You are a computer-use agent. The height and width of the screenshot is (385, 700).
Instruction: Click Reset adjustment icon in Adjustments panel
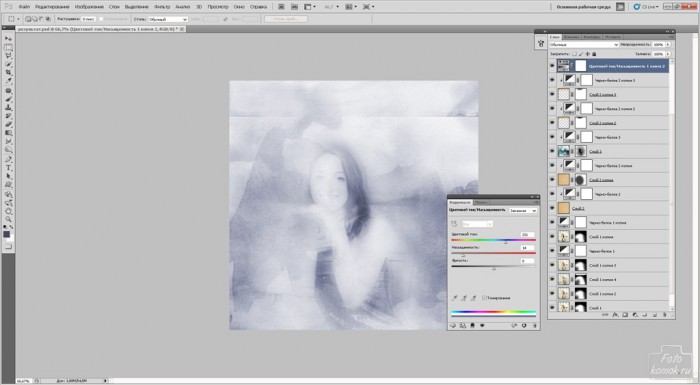tap(524, 326)
